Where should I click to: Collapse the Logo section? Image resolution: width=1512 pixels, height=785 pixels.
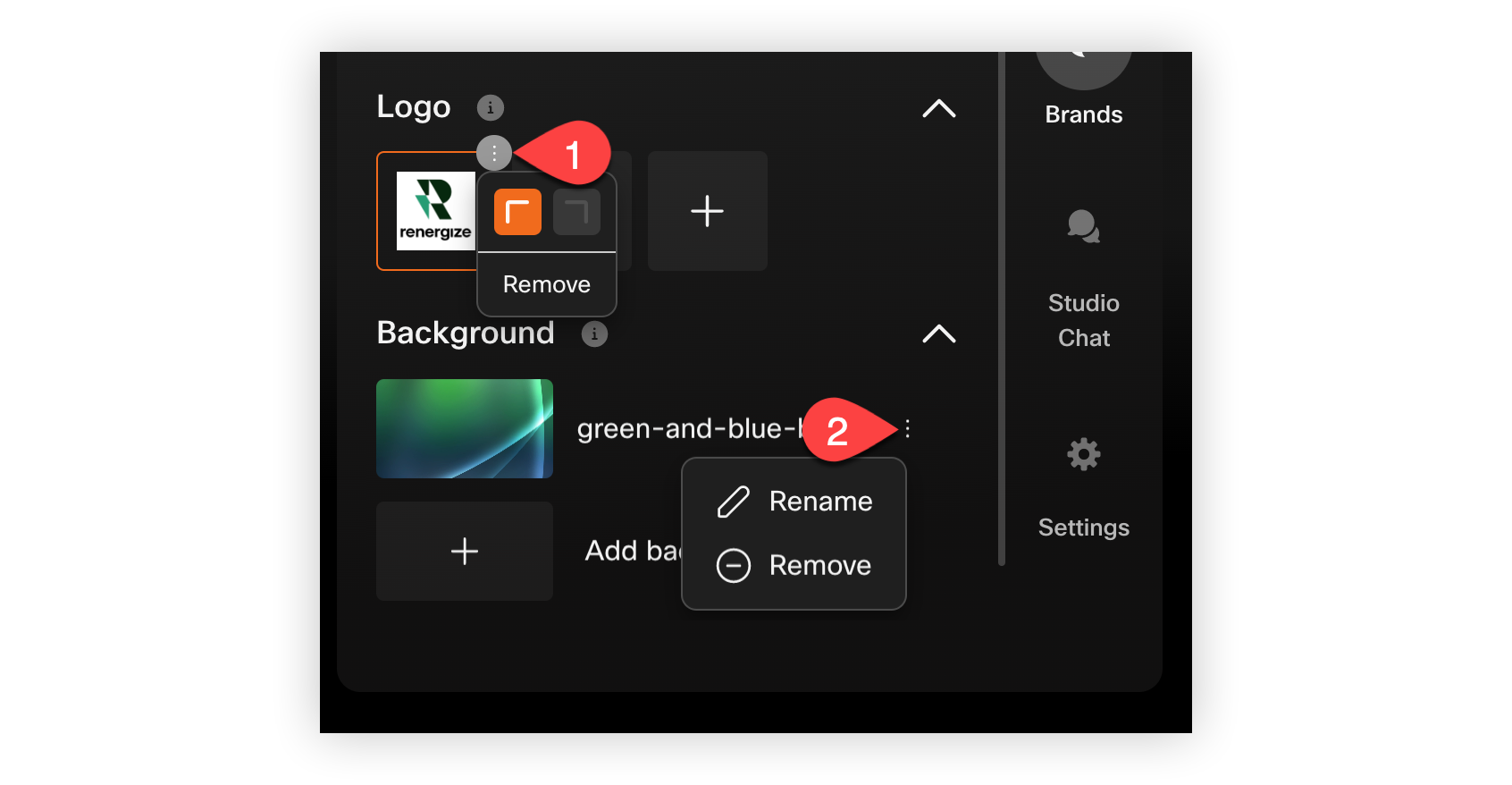(938, 108)
